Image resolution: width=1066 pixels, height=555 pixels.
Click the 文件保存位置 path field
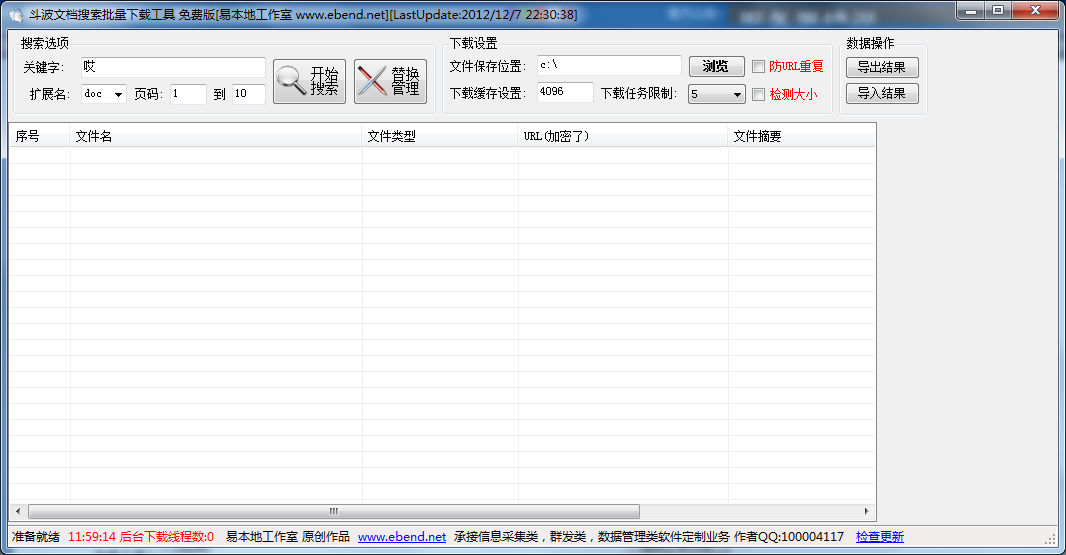pos(608,66)
